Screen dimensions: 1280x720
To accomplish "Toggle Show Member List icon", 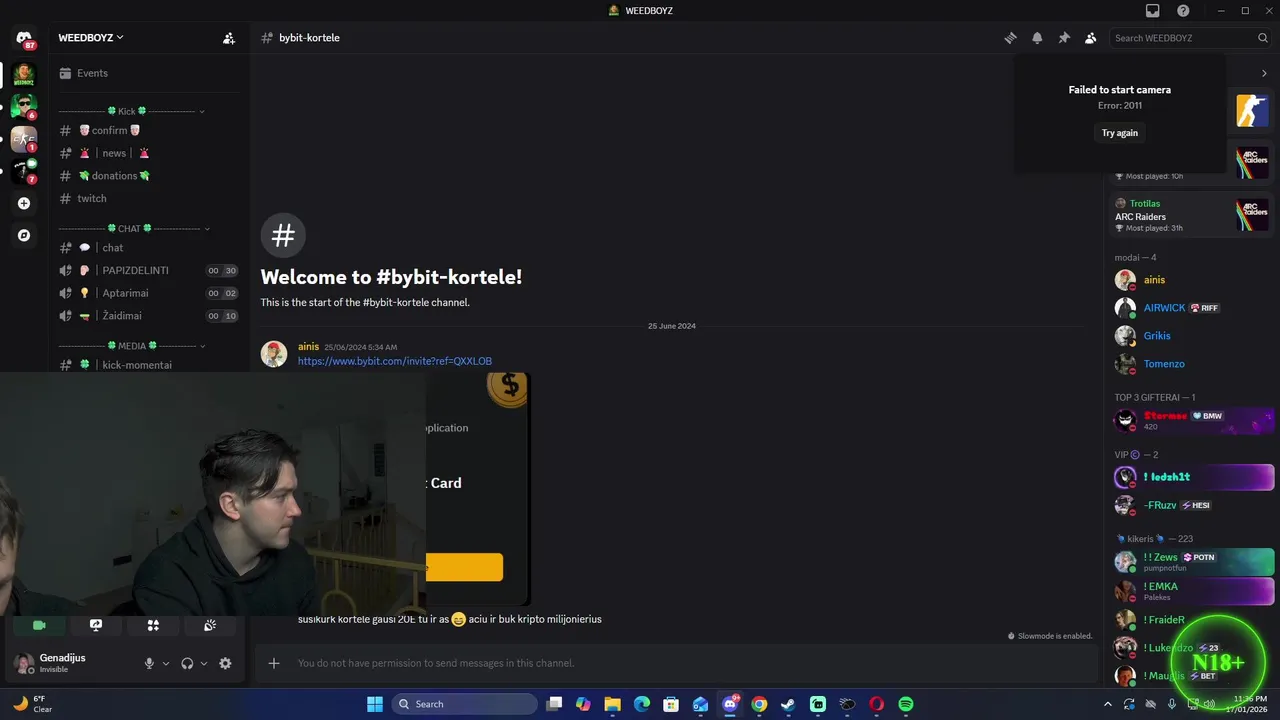I will coord(1091,38).
